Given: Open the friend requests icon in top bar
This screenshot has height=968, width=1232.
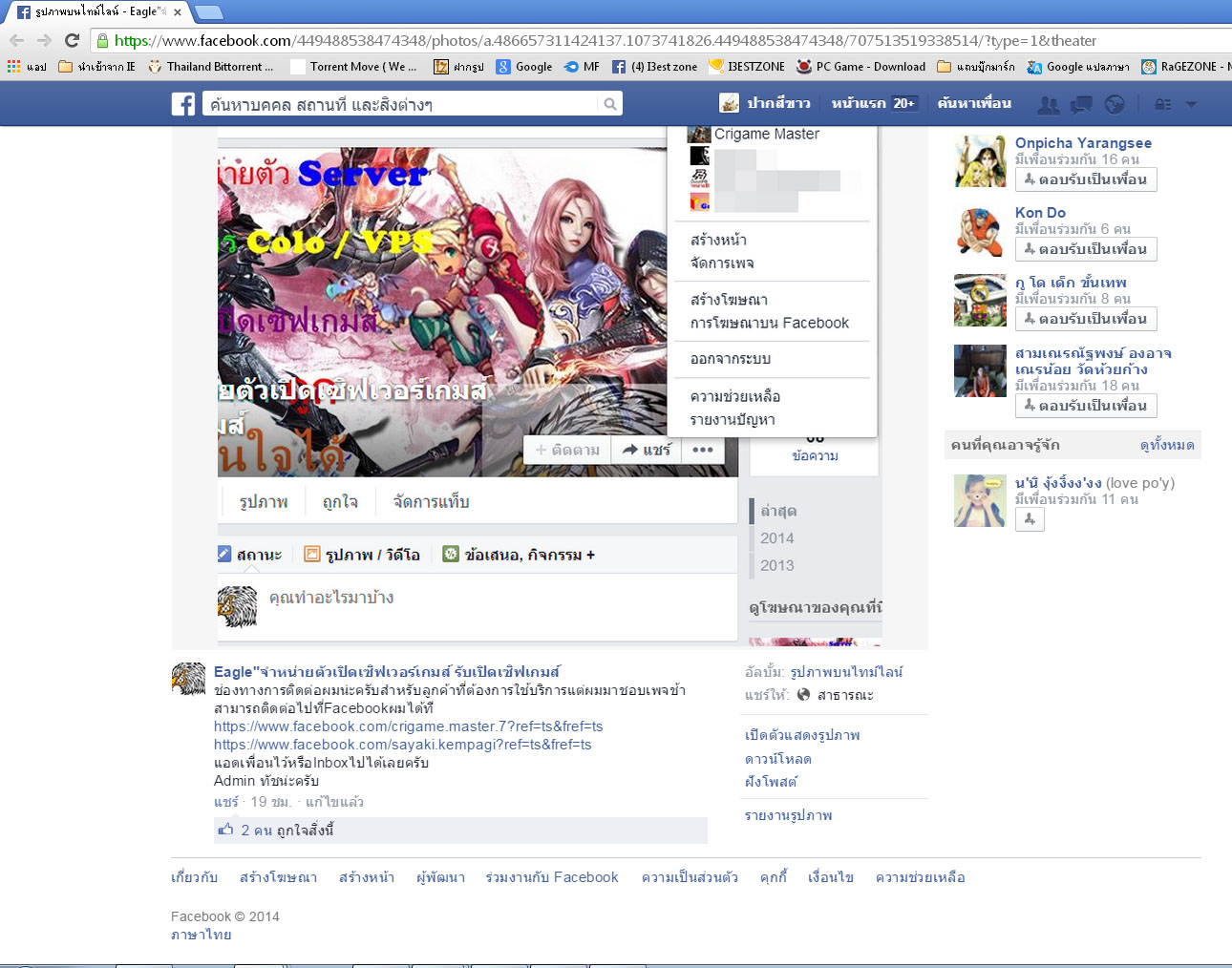Looking at the screenshot, I should pyautogui.click(x=1049, y=104).
